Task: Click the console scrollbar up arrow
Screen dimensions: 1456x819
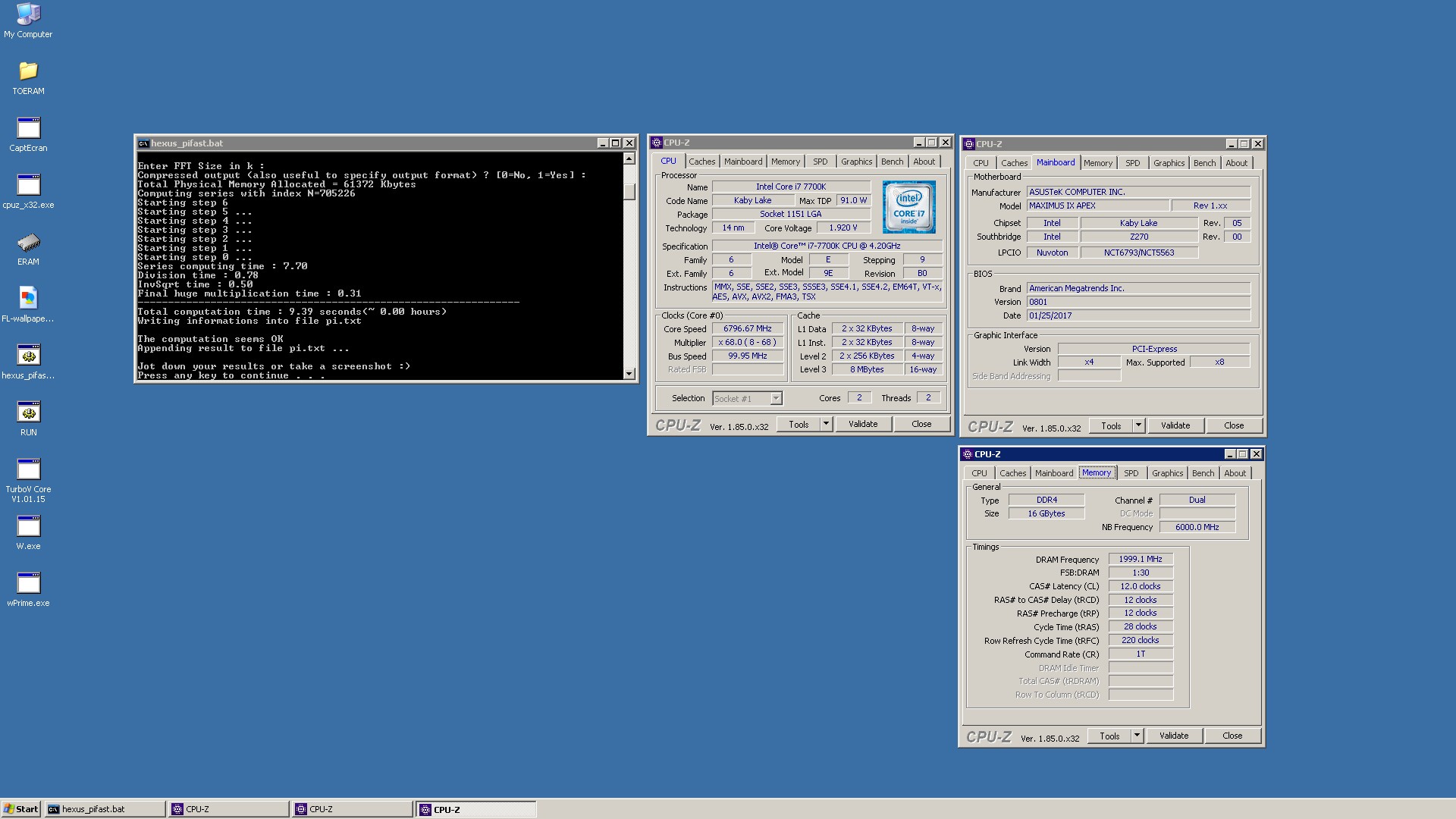Action: (629, 158)
